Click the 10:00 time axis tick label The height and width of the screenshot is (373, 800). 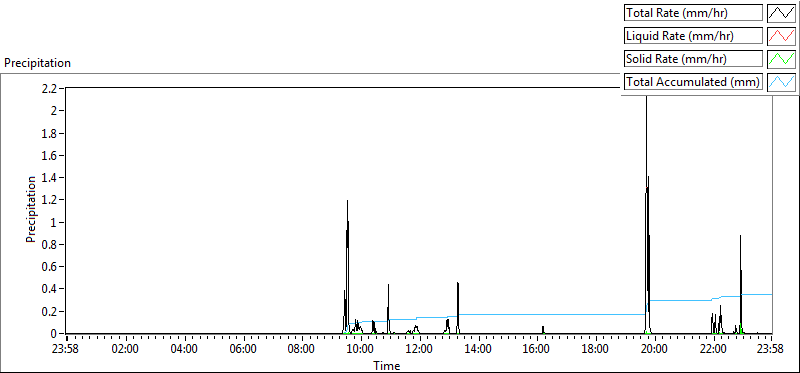point(361,350)
